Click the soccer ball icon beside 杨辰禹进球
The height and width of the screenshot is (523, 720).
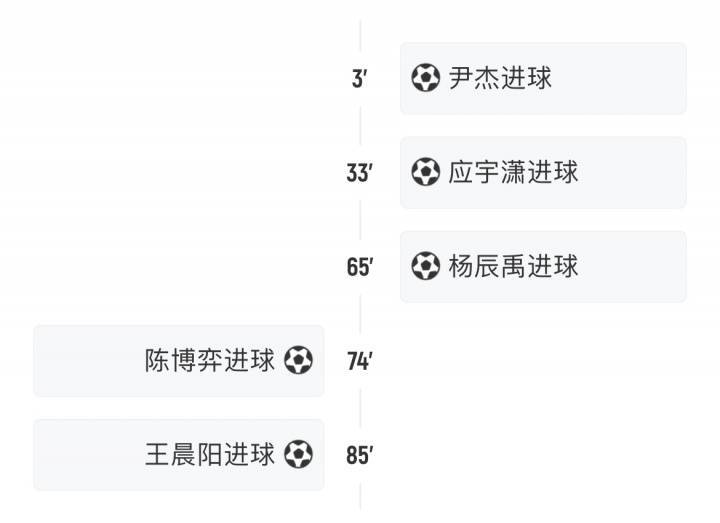[x=426, y=266]
